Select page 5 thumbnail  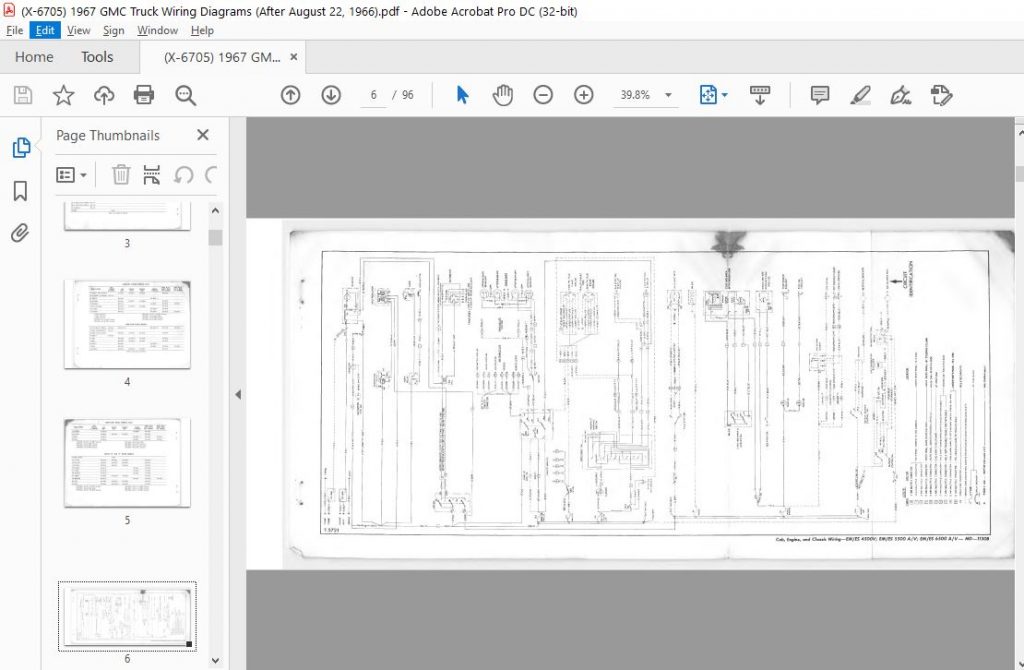(127, 463)
